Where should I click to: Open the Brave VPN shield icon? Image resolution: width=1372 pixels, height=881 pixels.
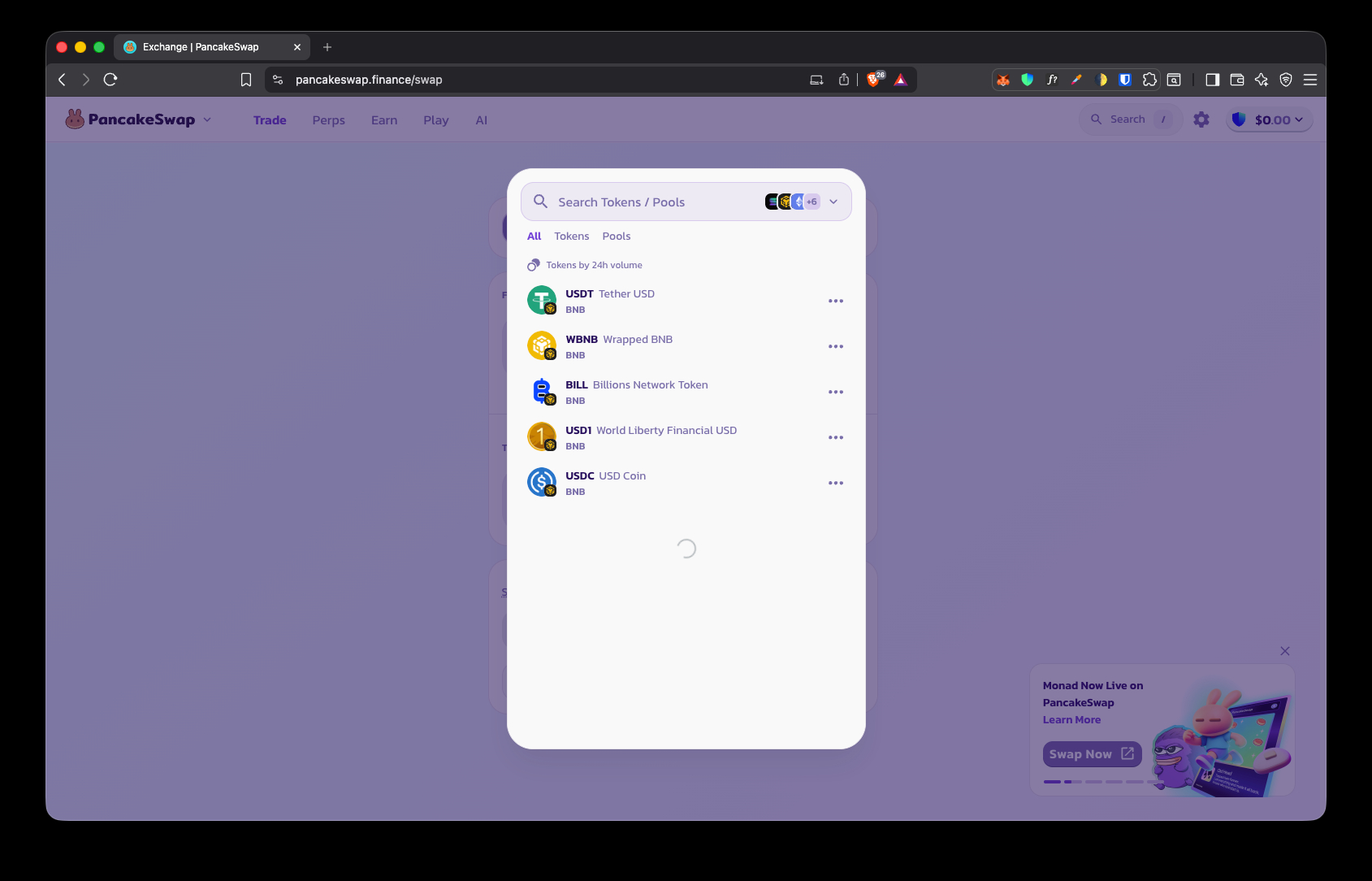pos(1286,80)
